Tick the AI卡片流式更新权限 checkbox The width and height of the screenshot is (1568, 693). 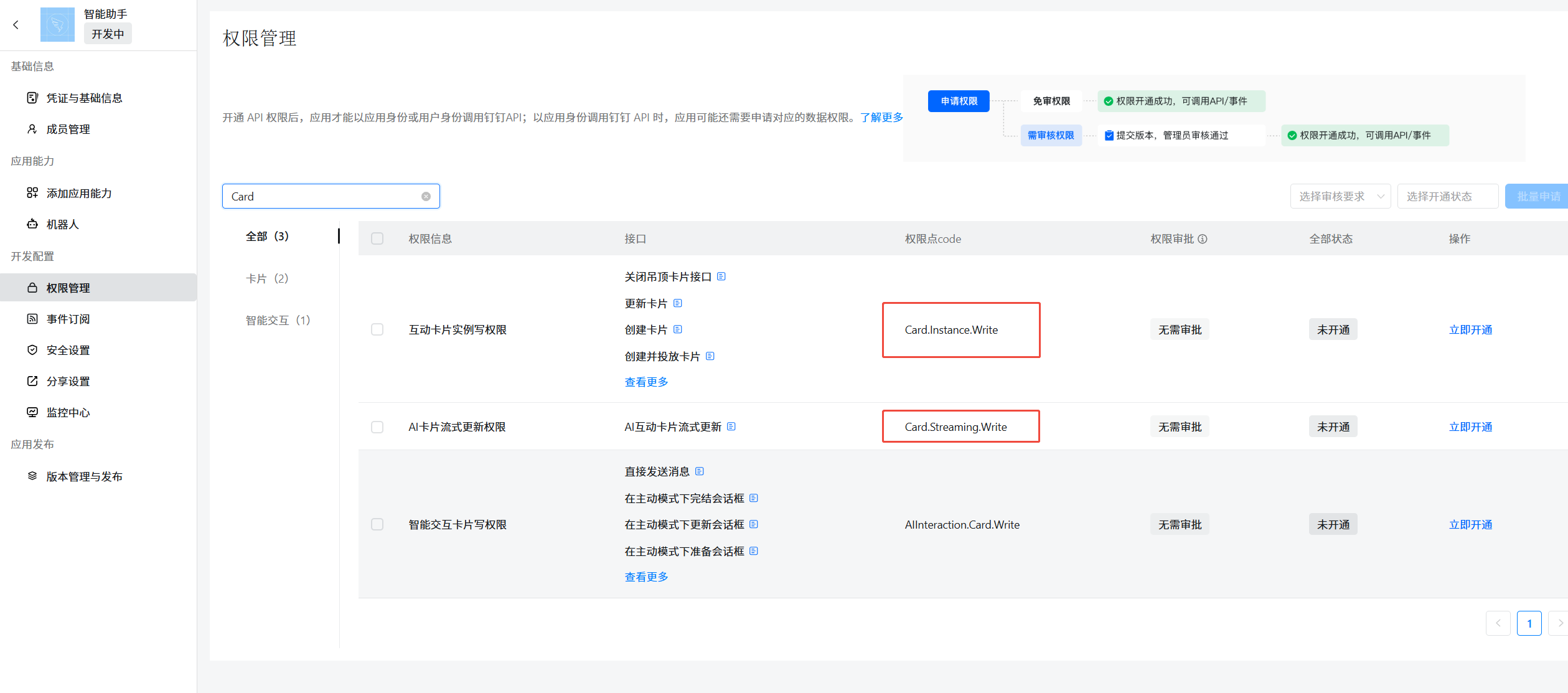pyautogui.click(x=377, y=427)
